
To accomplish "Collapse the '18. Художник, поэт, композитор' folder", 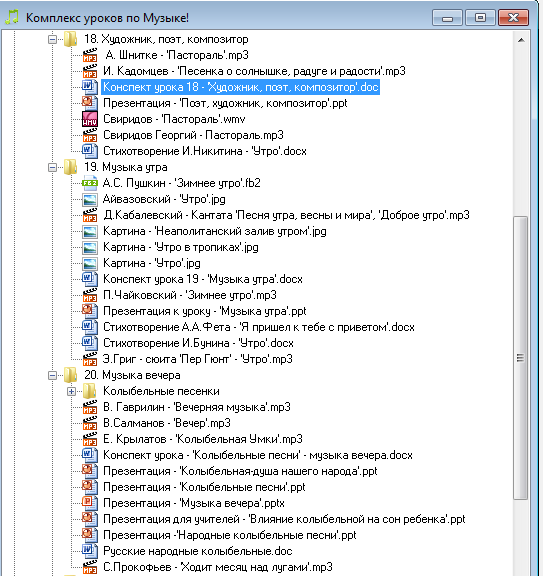I will [53, 39].
